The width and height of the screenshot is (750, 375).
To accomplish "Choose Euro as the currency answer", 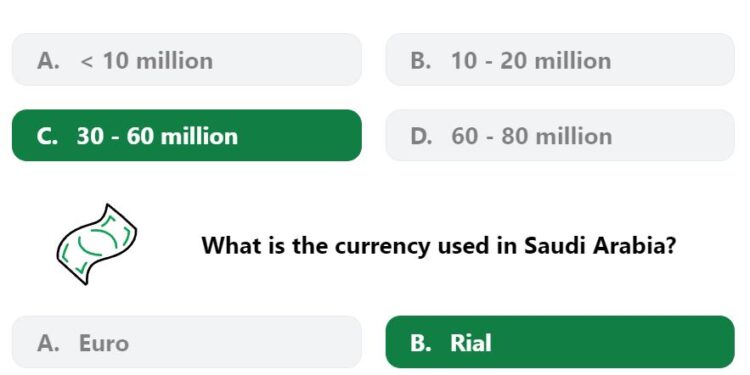I will click(x=187, y=342).
